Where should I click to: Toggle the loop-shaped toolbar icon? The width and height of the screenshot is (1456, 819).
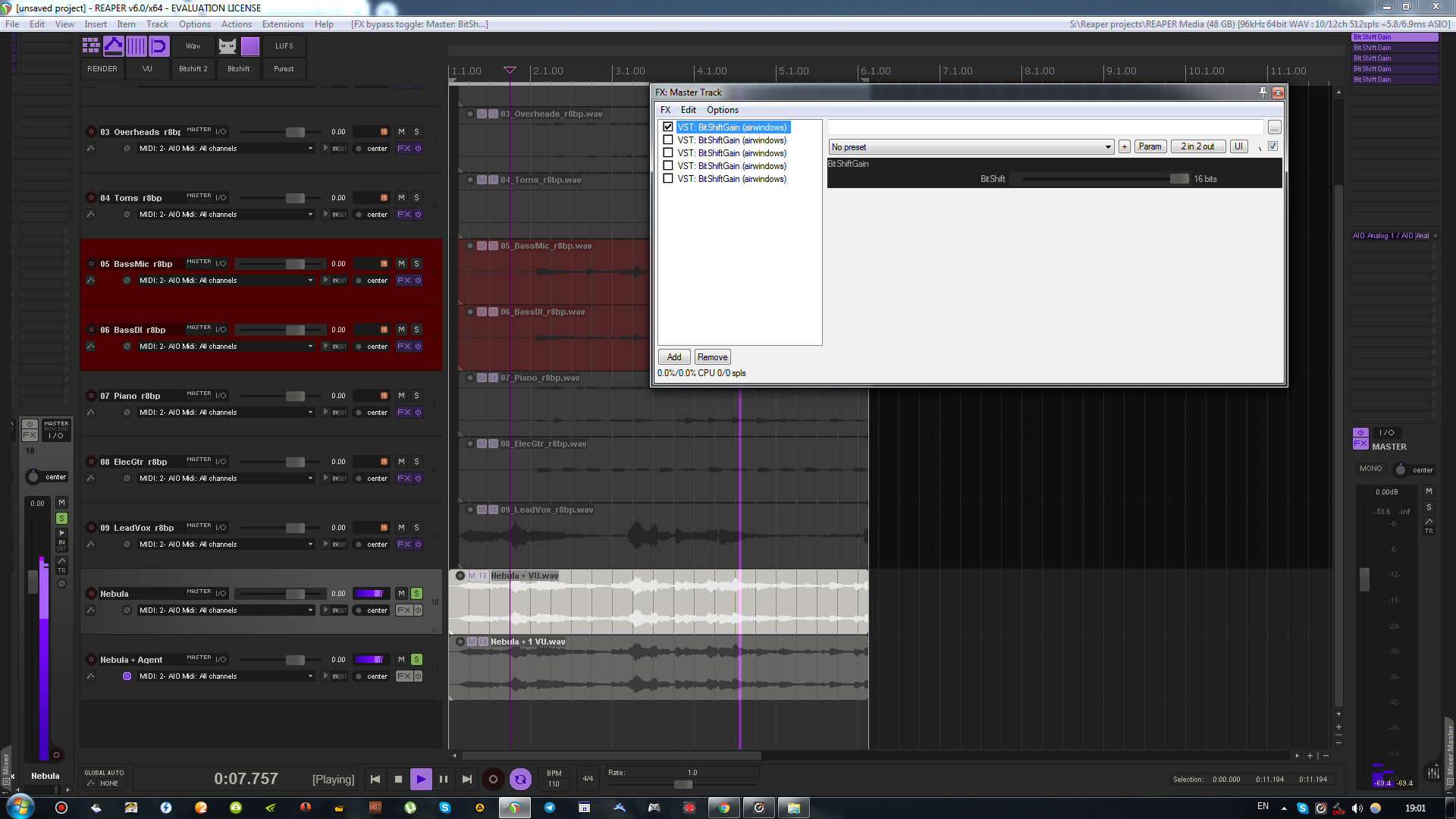click(159, 46)
